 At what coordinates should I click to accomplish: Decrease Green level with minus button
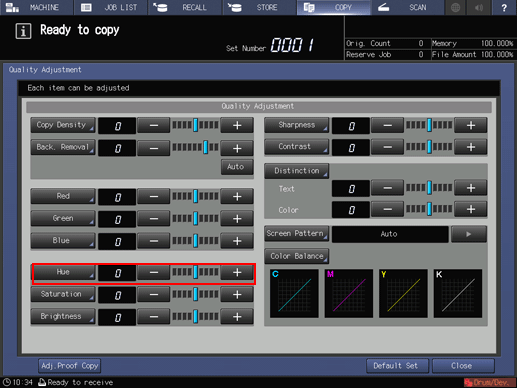154,219
